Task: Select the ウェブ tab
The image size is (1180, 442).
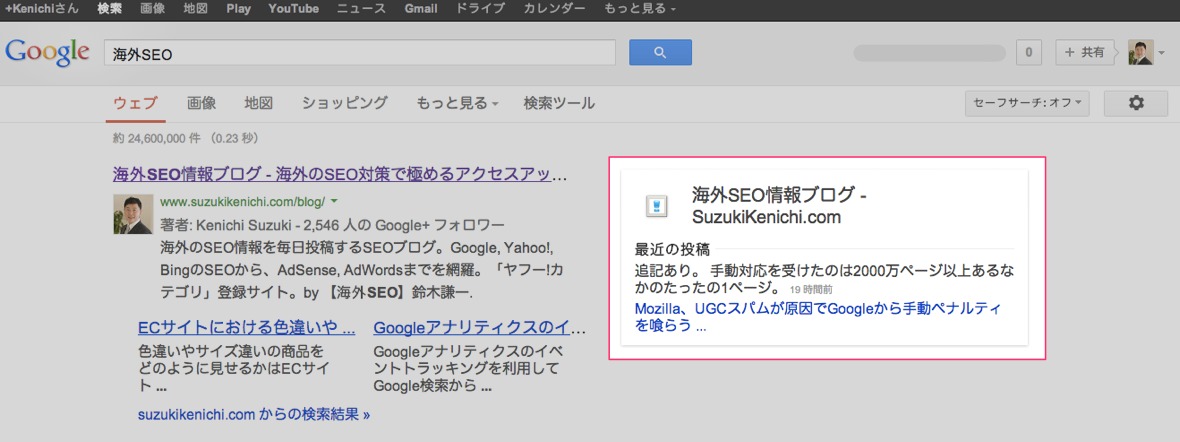Action: pyautogui.click(x=135, y=104)
